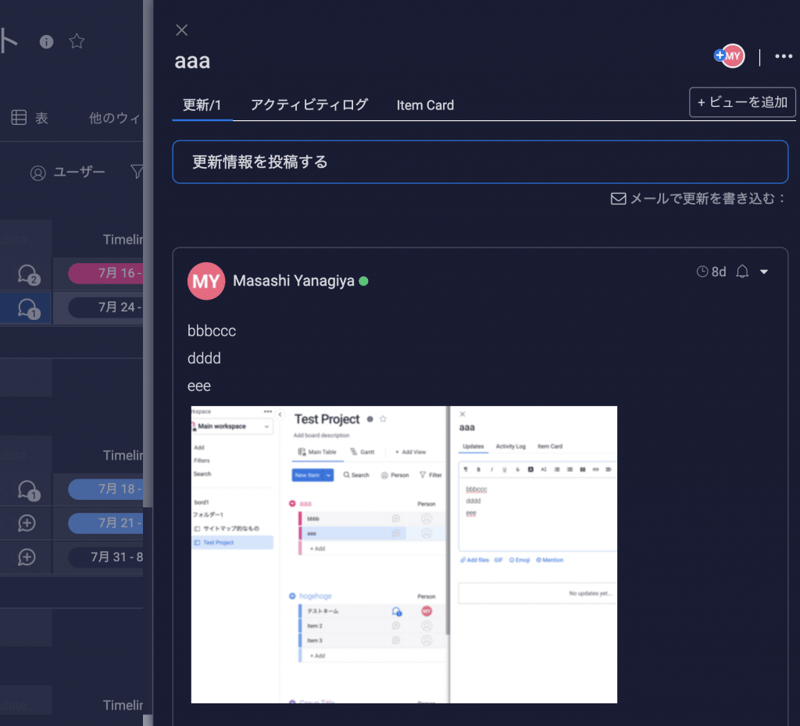Click the メールで更新を書き込む link

pyautogui.click(x=697, y=198)
